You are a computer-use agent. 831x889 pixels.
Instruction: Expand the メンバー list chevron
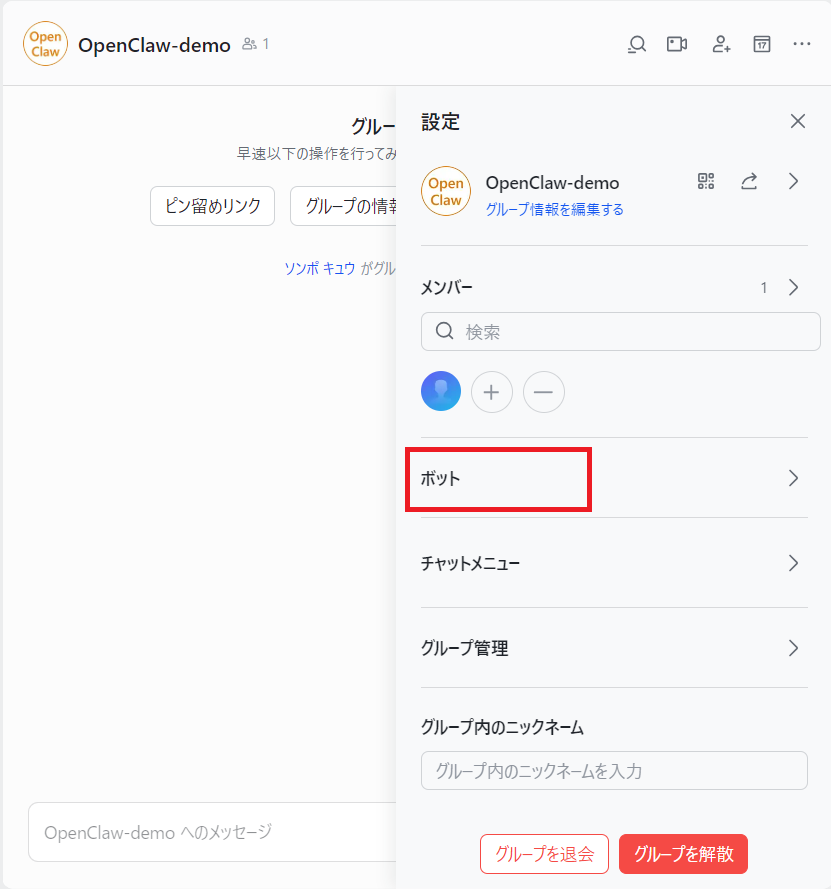tap(794, 287)
